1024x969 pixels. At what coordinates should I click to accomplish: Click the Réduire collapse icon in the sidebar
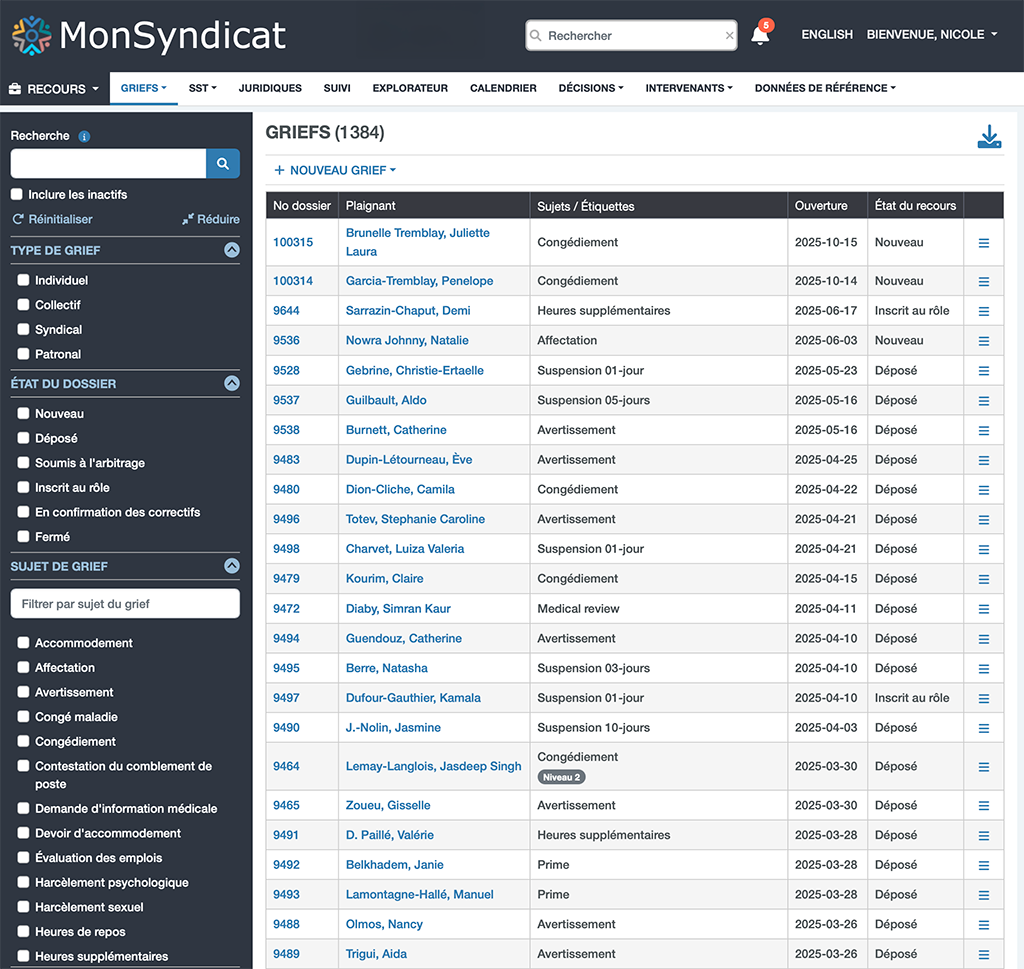click(189, 219)
